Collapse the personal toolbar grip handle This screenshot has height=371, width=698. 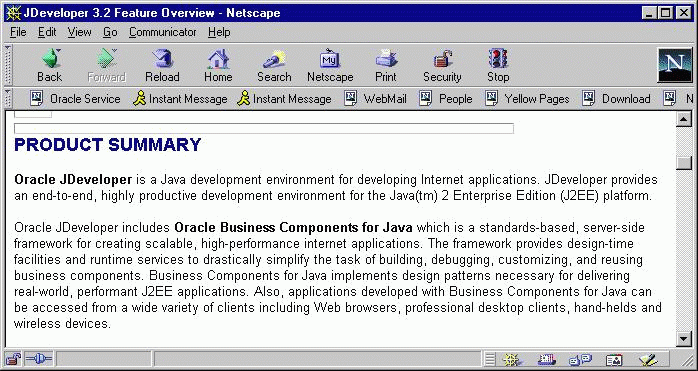click(x=7, y=98)
